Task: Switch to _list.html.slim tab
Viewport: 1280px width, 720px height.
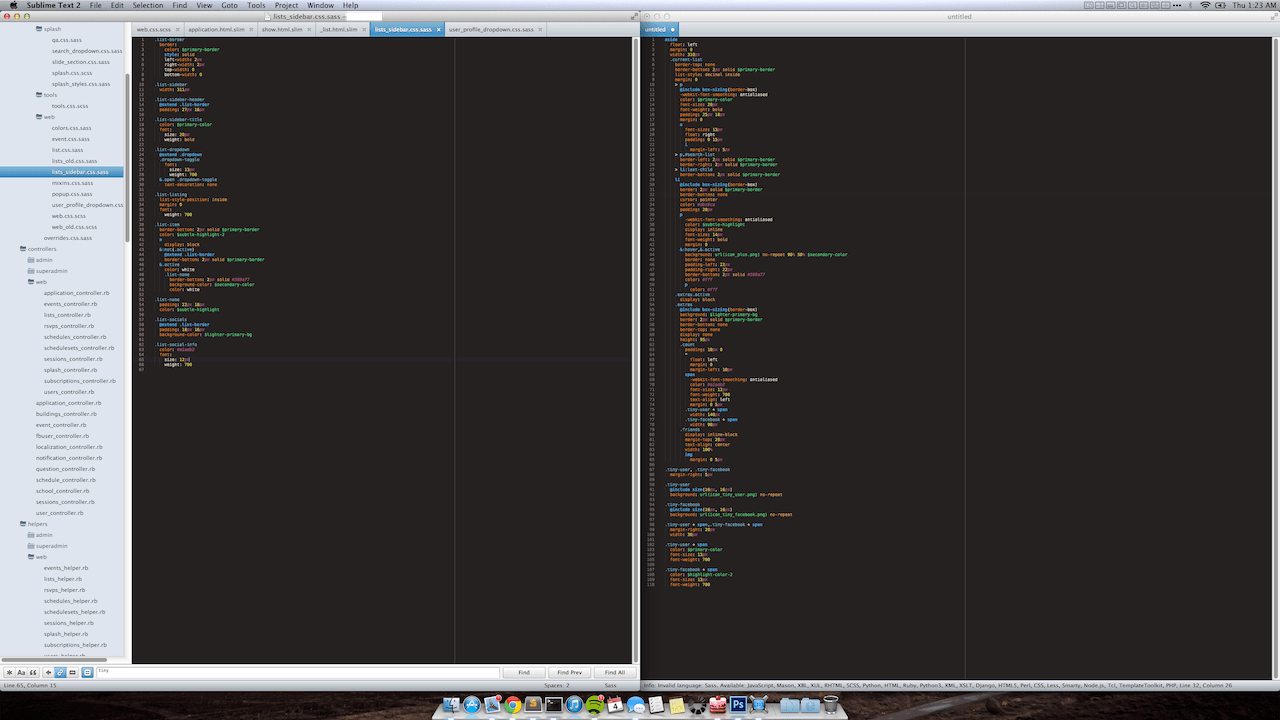Action: 340,30
